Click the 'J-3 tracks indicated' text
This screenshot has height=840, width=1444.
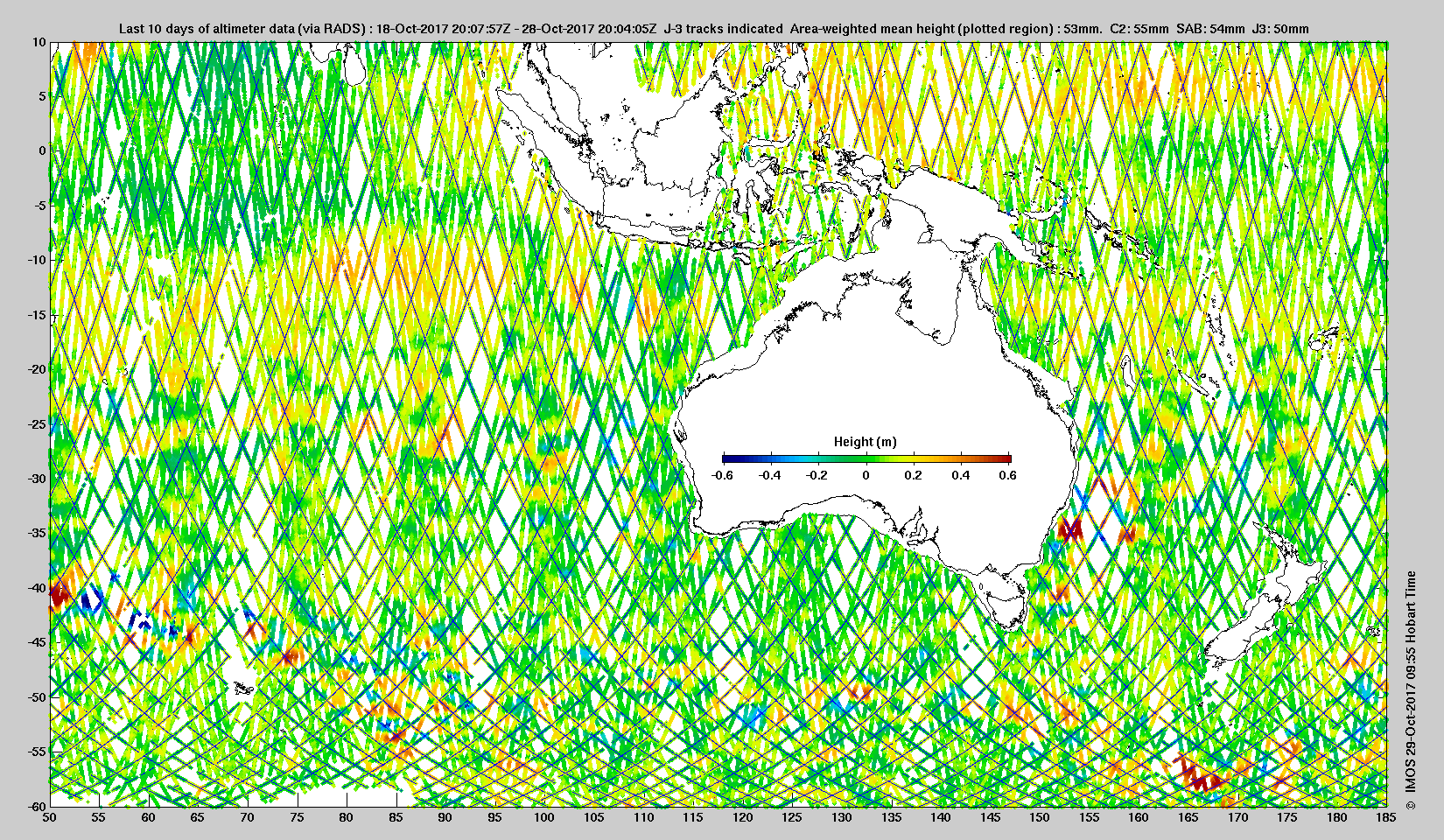pos(724,29)
